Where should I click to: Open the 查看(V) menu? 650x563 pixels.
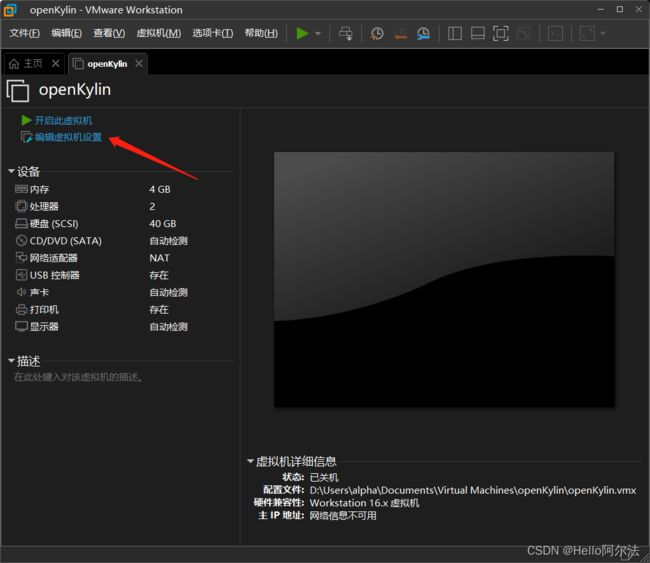tap(109, 33)
